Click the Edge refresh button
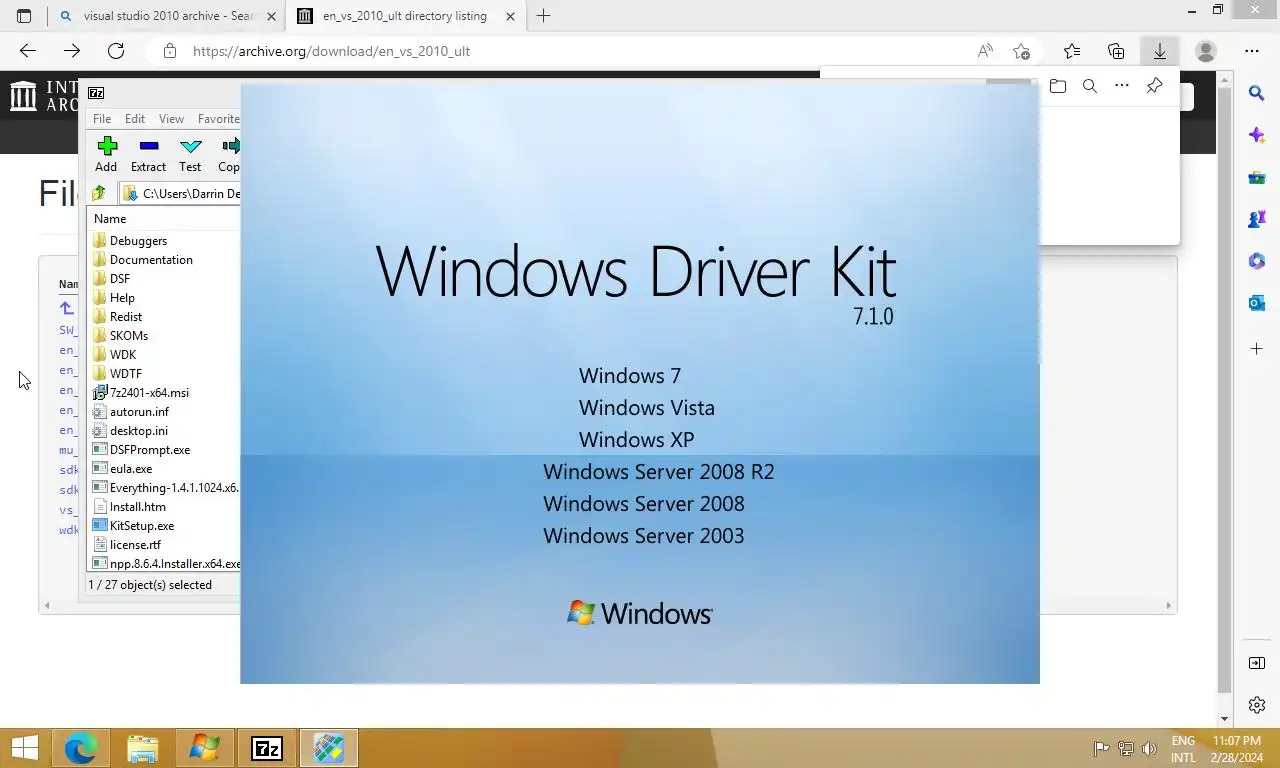Image resolution: width=1280 pixels, height=768 pixels. point(116,51)
